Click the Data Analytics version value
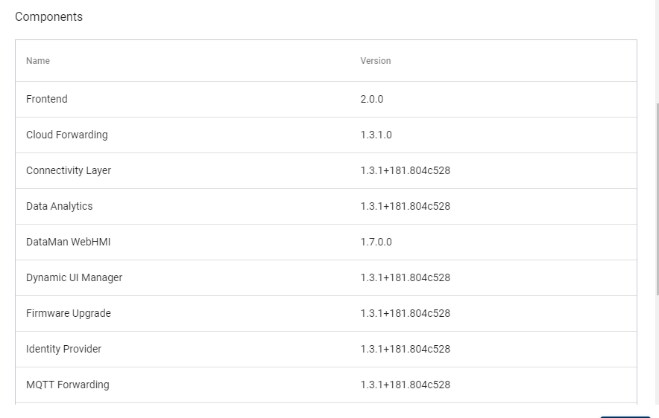Viewport: 659px width, 418px height. (405, 206)
